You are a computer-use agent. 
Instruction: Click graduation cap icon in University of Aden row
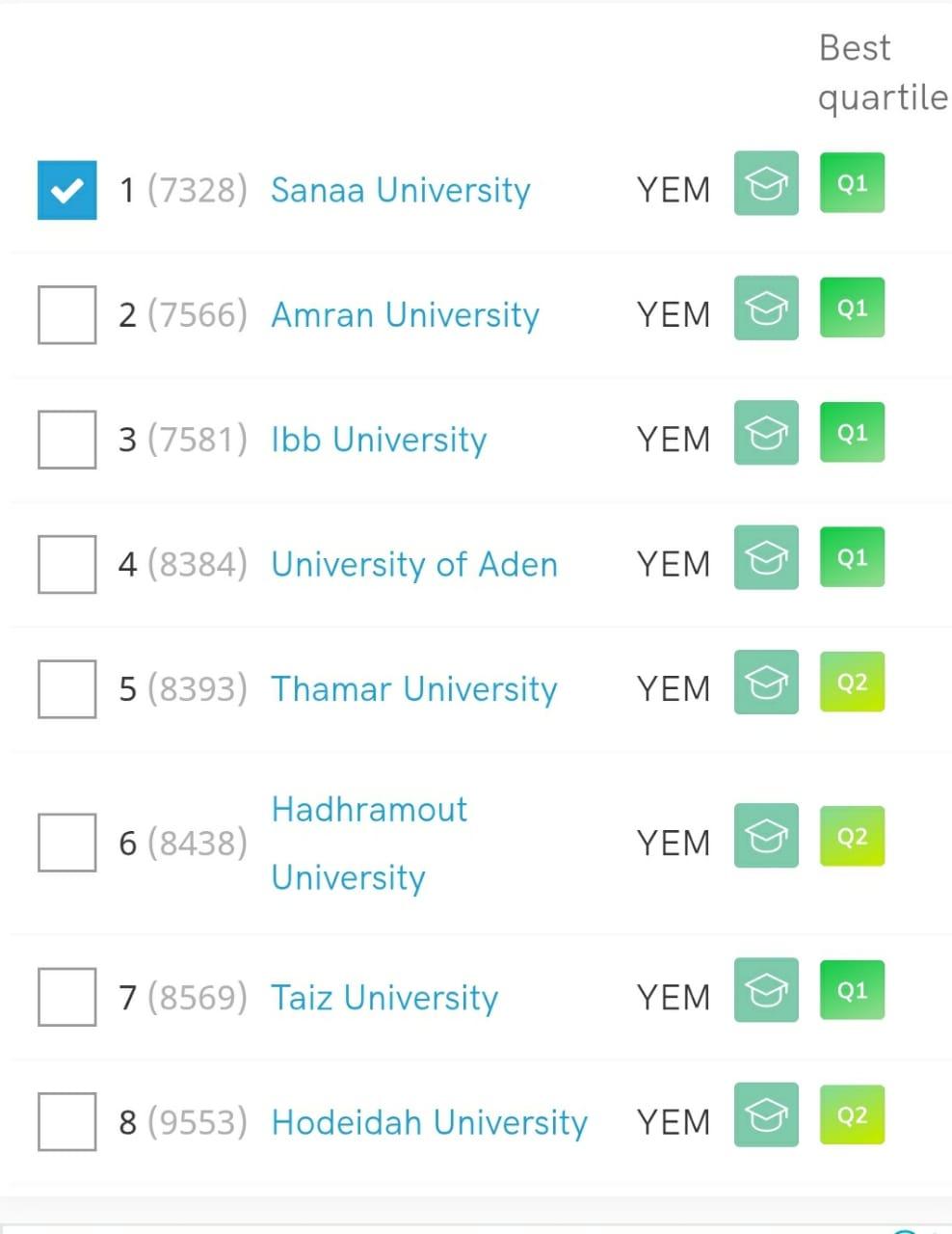point(766,557)
